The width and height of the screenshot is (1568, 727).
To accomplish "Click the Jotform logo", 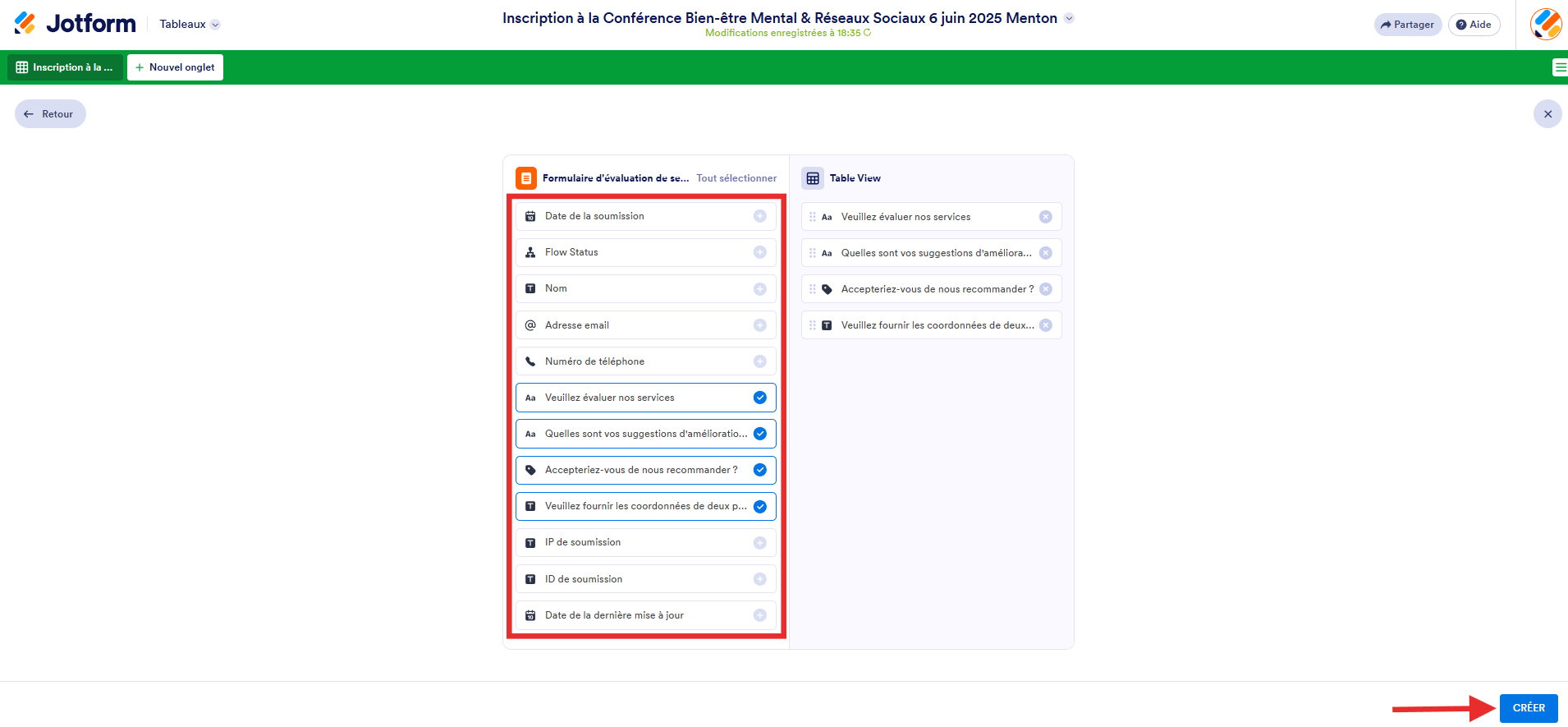I will (75, 24).
